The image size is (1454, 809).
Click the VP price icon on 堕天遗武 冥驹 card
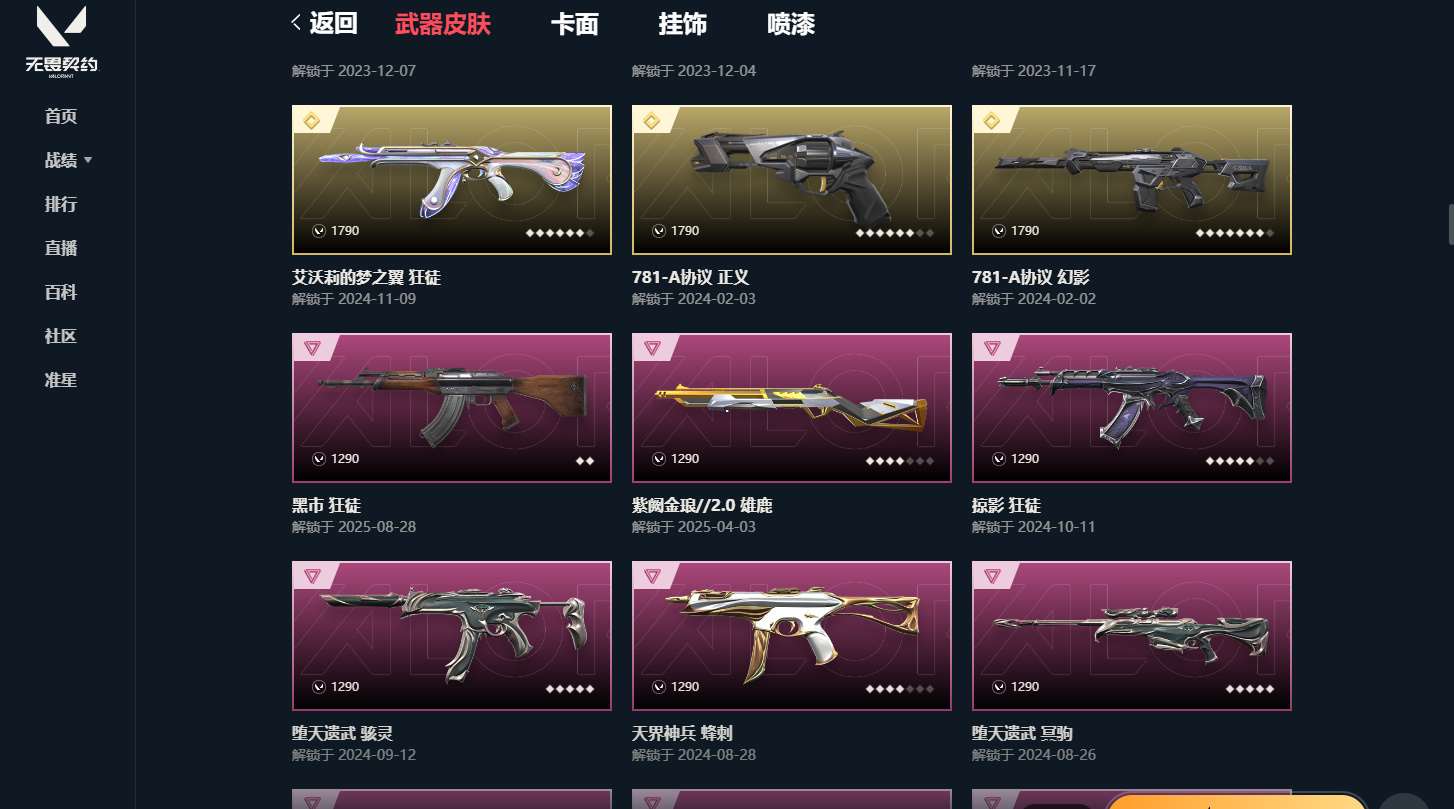(999, 687)
